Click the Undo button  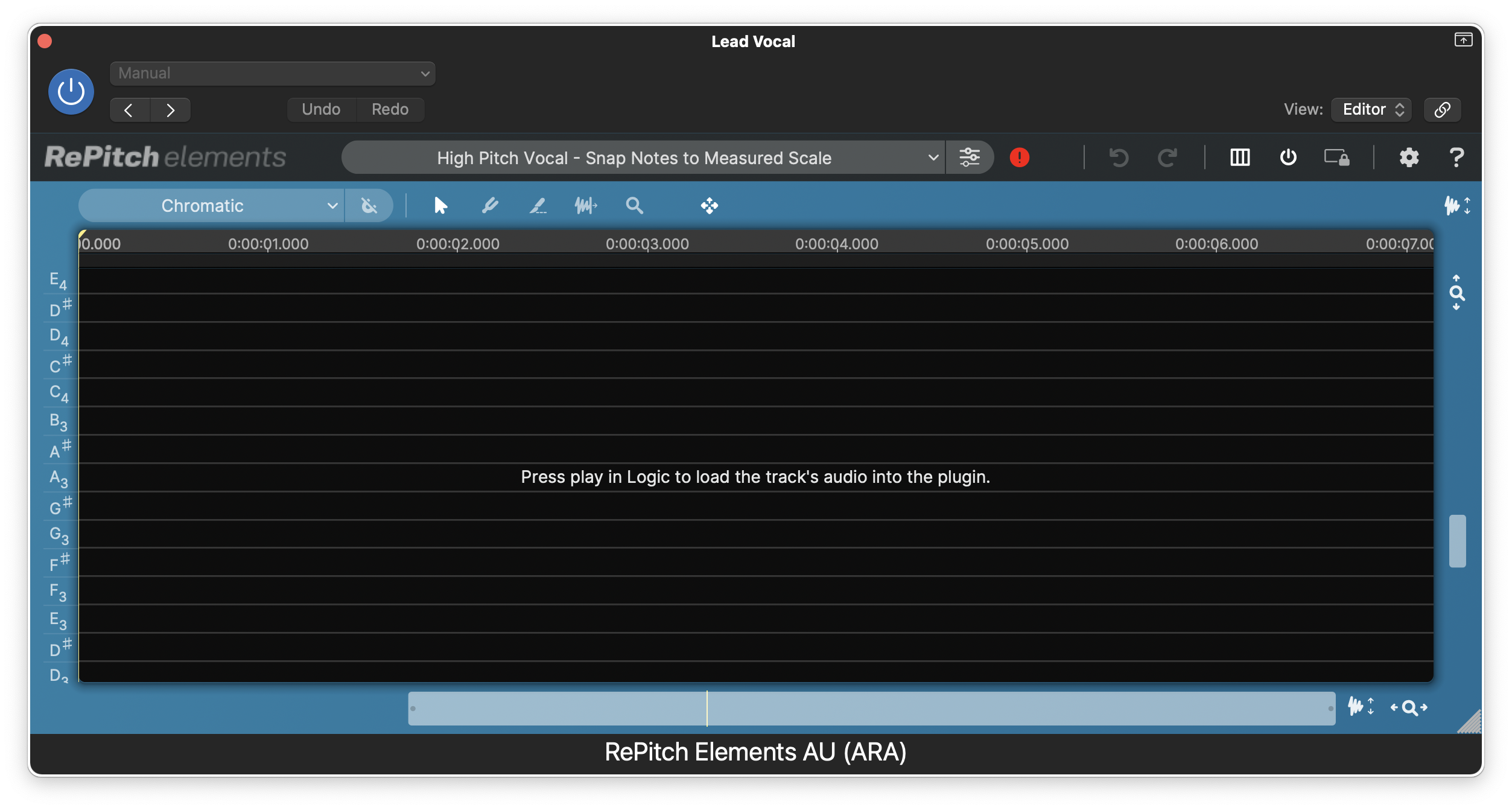click(x=321, y=109)
